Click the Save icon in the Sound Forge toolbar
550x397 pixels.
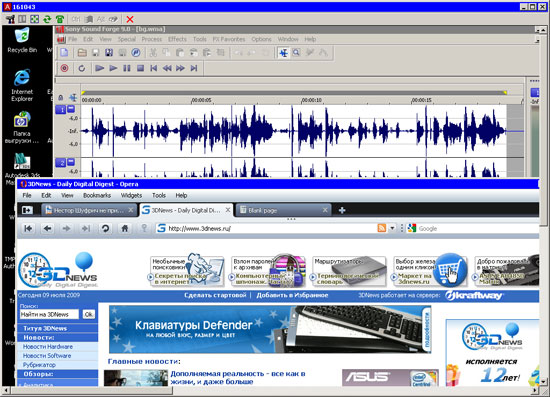(x=95, y=53)
